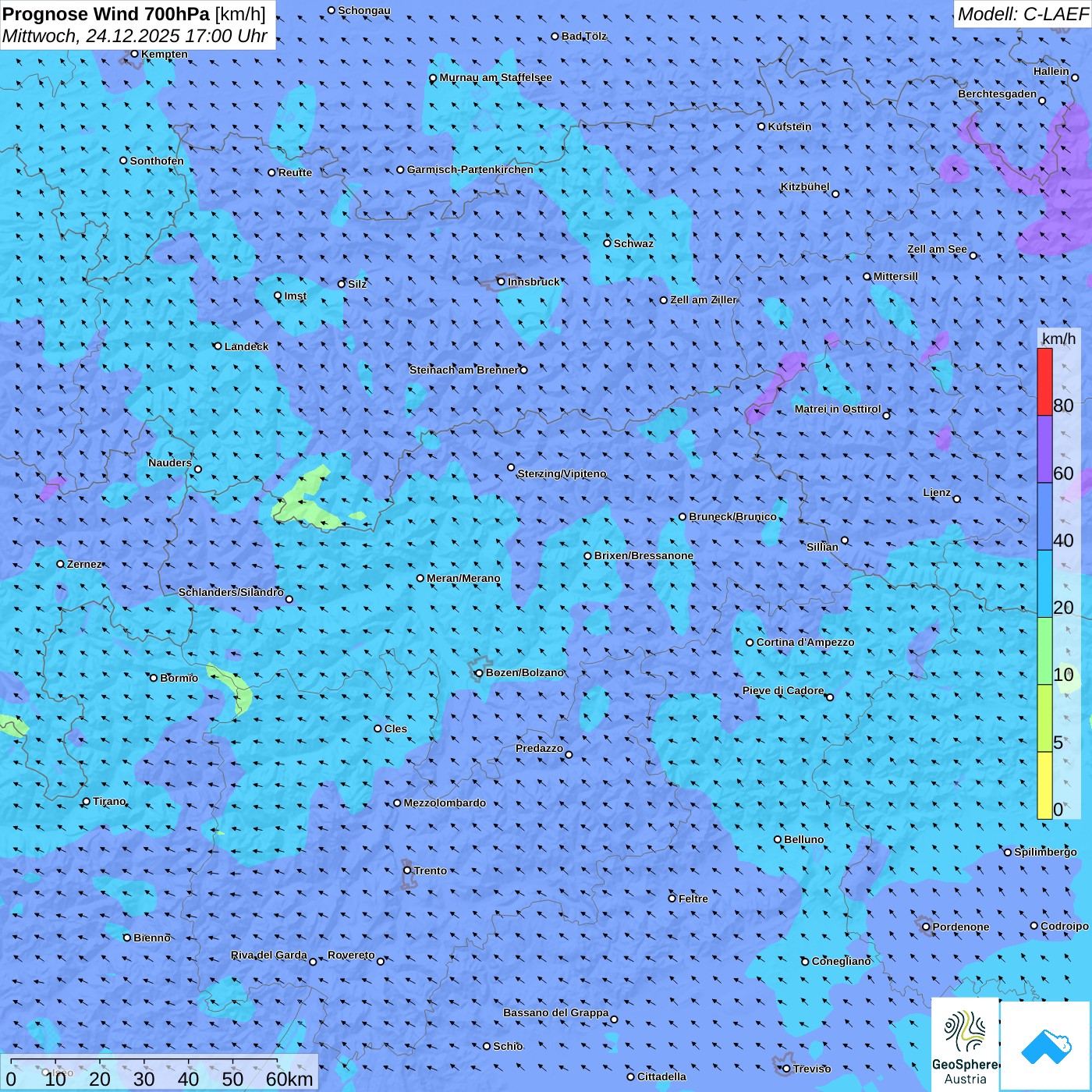This screenshot has width=1092, height=1092.
Task: Click the Bad Tölz label
Action: [583, 36]
